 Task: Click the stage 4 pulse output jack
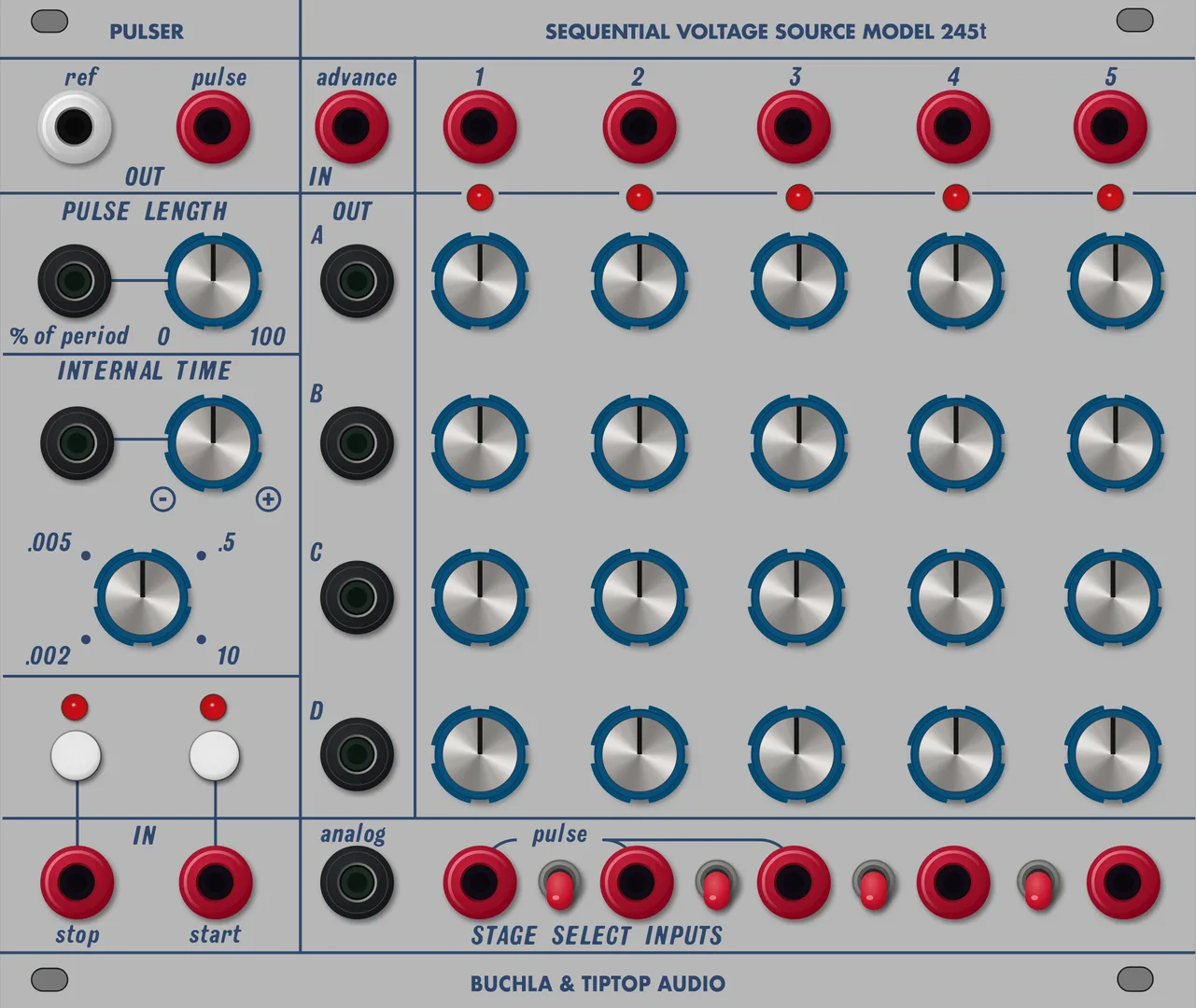pyautogui.click(x=953, y=127)
